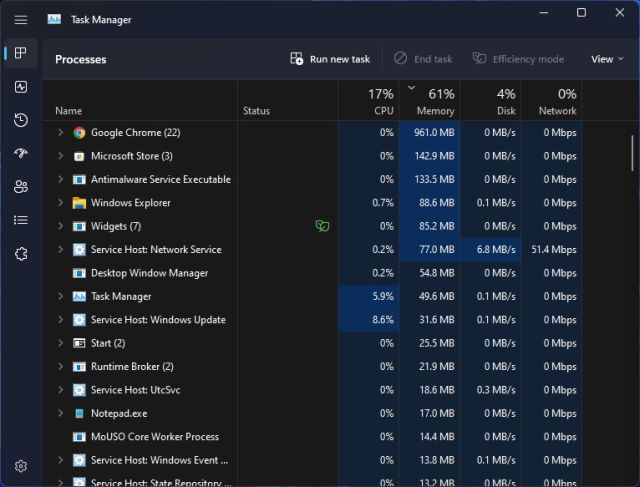Click the Task Manager process row icon
This screenshot has height=487, width=640.
[x=79, y=296]
